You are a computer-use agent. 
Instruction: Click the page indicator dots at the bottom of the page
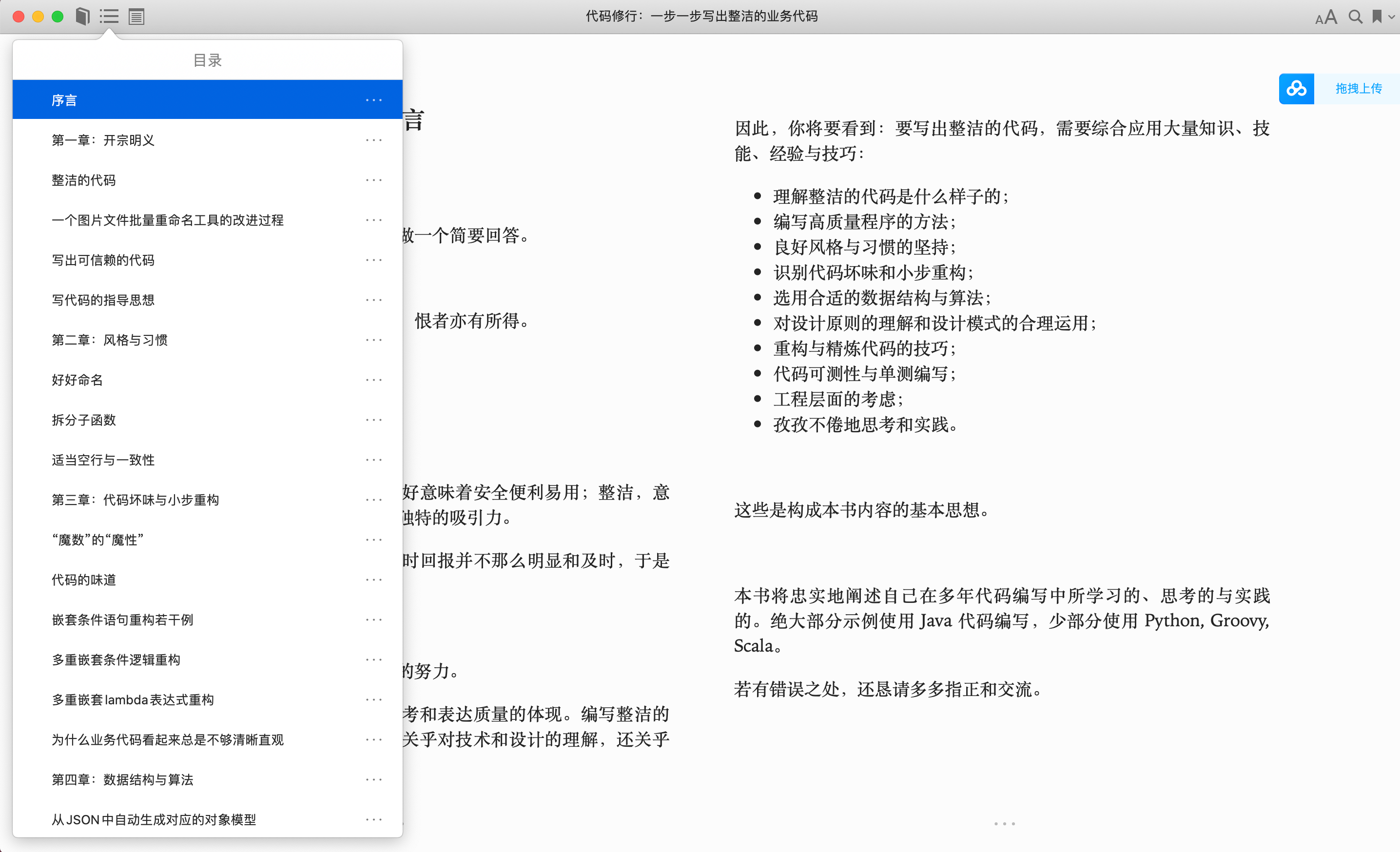click(x=1005, y=823)
